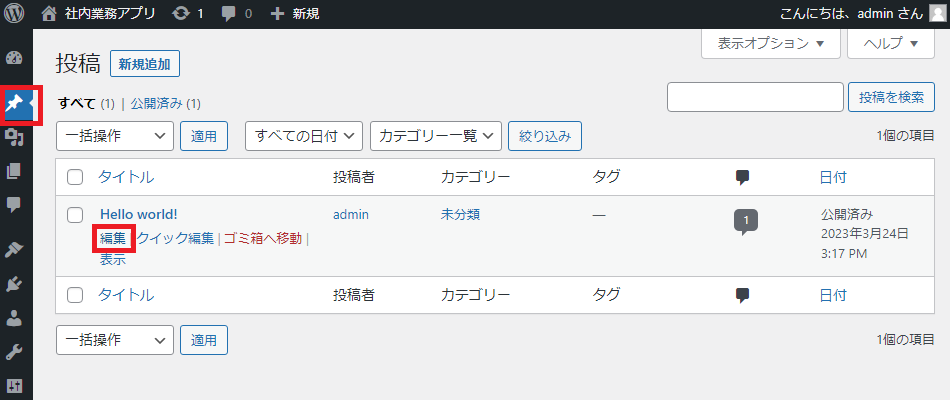Tick the select-all checkbox in table footer

point(75,295)
